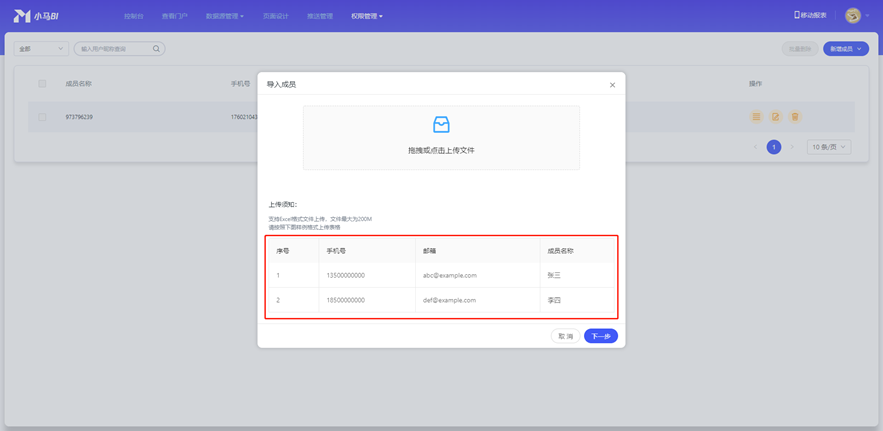Click the search magnifier icon
Image resolution: width=883 pixels, height=431 pixels.
pos(156,49)
